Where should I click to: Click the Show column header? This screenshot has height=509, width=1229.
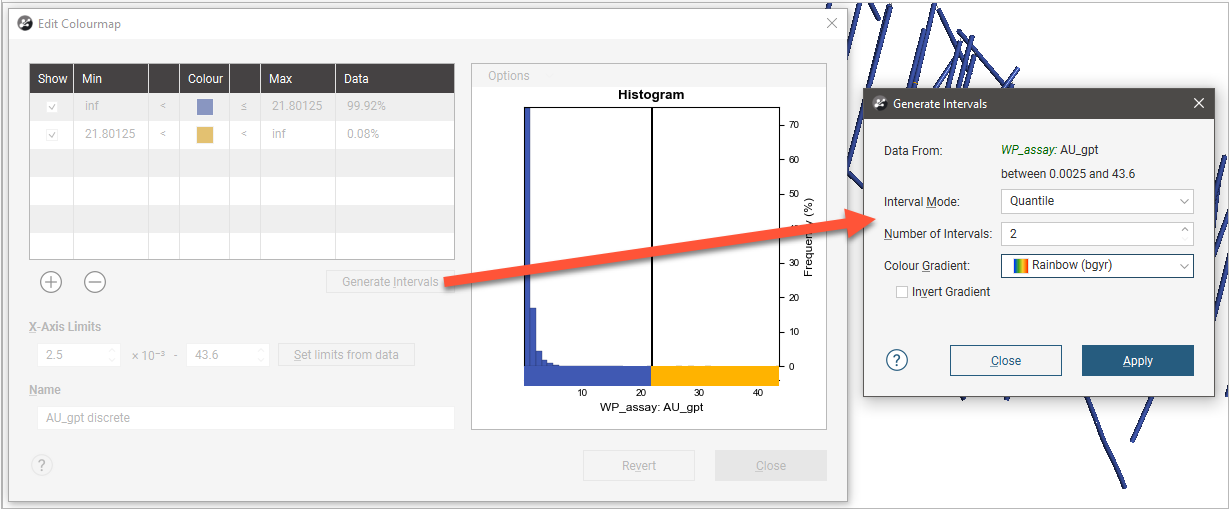click(x=52, y=78)
